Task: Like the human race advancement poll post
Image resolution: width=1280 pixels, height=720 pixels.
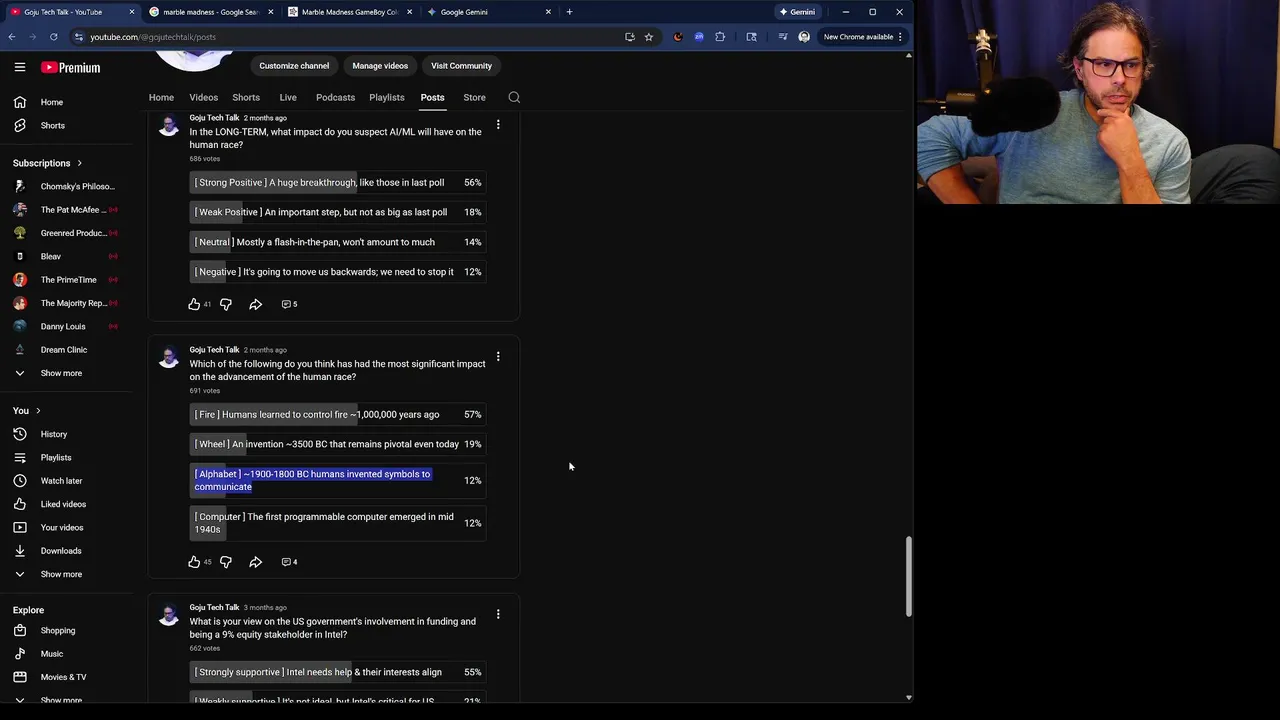Action: [x=194, y=562]
